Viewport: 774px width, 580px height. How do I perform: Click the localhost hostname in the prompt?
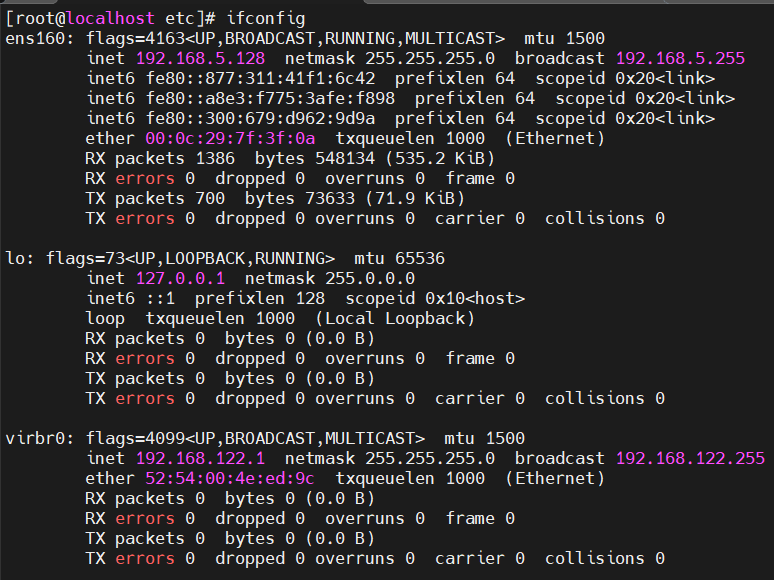[110, 19]
